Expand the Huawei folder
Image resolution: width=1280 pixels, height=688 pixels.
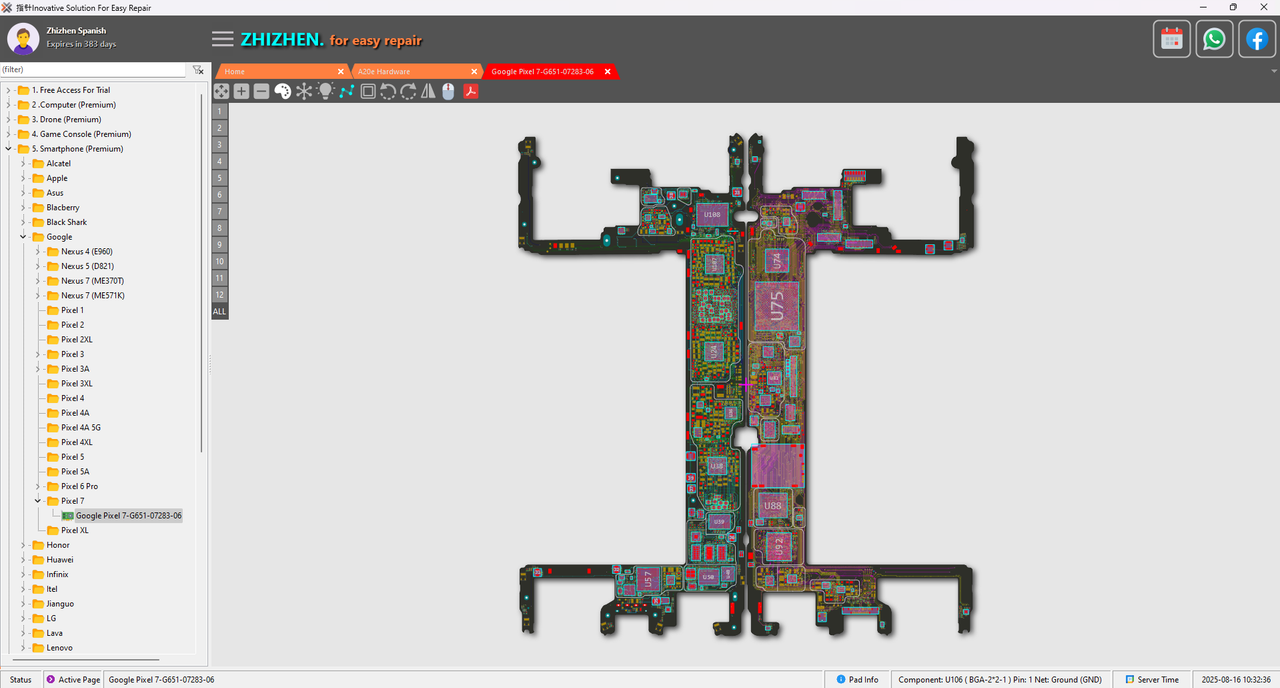coord(23,560)
